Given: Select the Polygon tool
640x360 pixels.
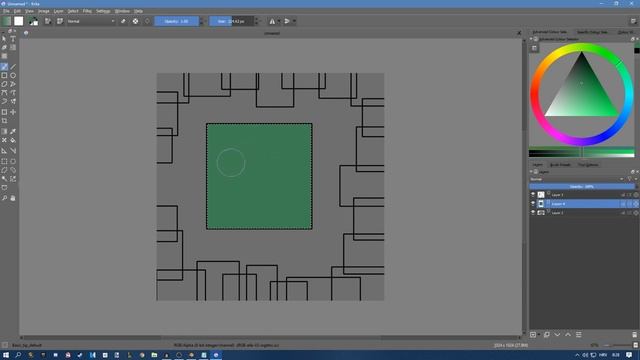Looking at the screenshot, I should click(x=4, y=84).
